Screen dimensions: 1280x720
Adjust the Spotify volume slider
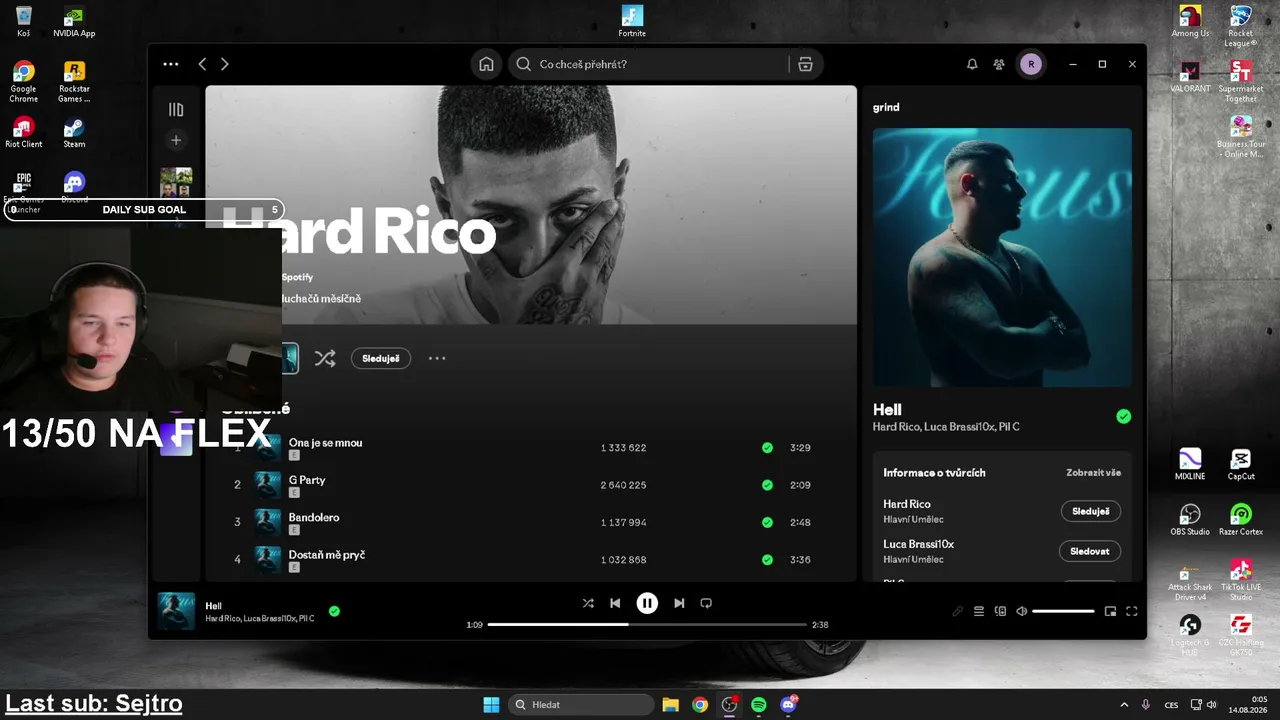click(x=1063, y=611)
